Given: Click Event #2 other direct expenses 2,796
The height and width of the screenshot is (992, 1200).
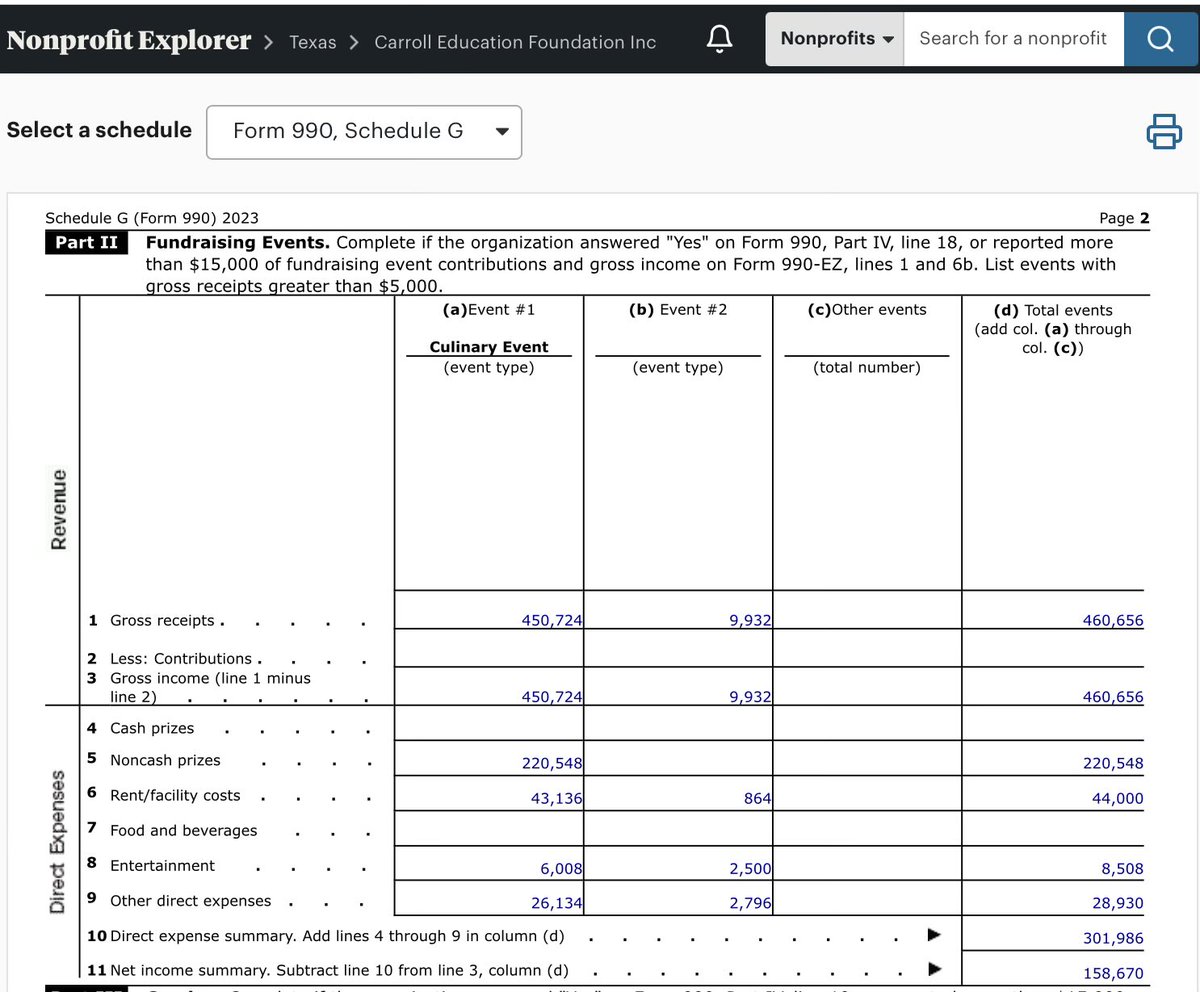Looking at the screenshot, I should [750, 904].
